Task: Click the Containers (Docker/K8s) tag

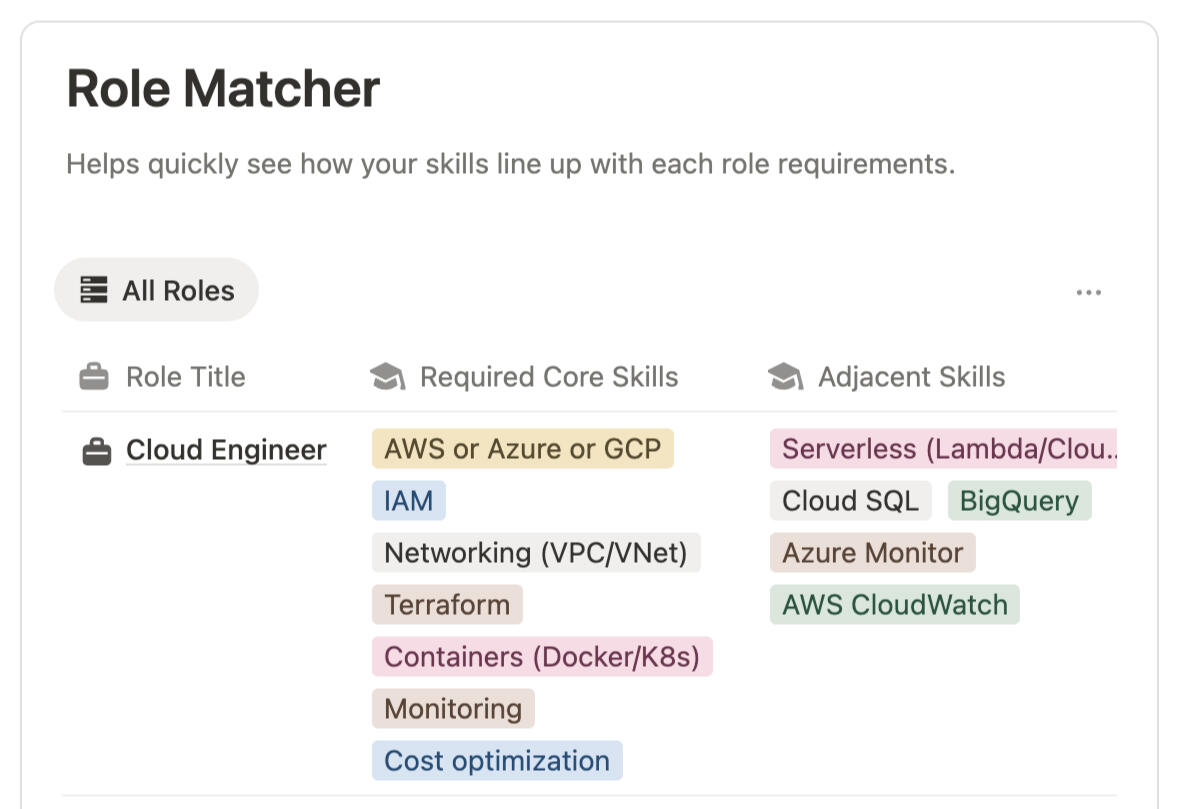Action: click(x=542, y=657)
